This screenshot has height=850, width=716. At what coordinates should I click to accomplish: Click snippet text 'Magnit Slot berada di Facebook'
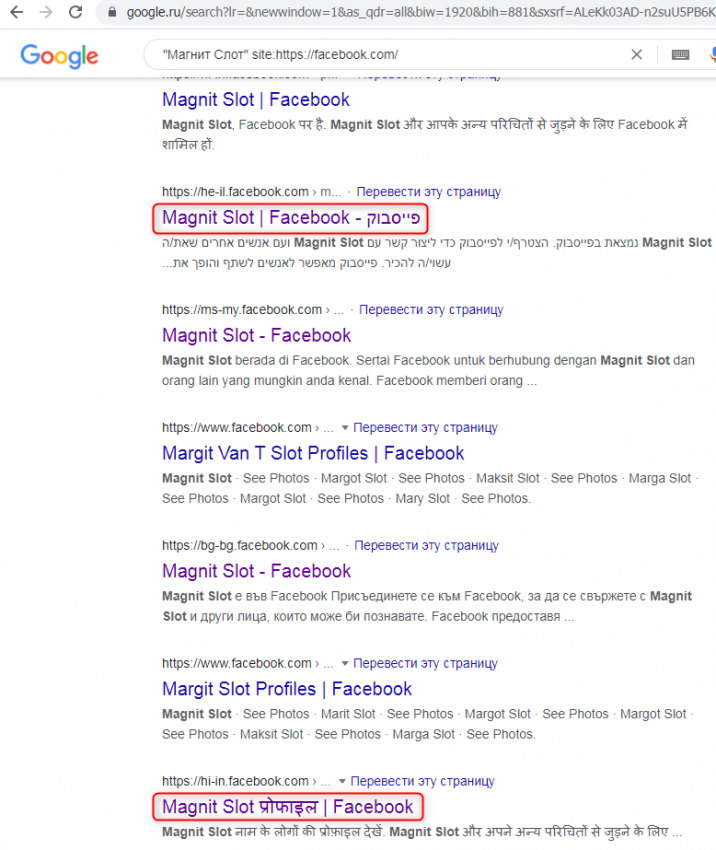point(256,360)
